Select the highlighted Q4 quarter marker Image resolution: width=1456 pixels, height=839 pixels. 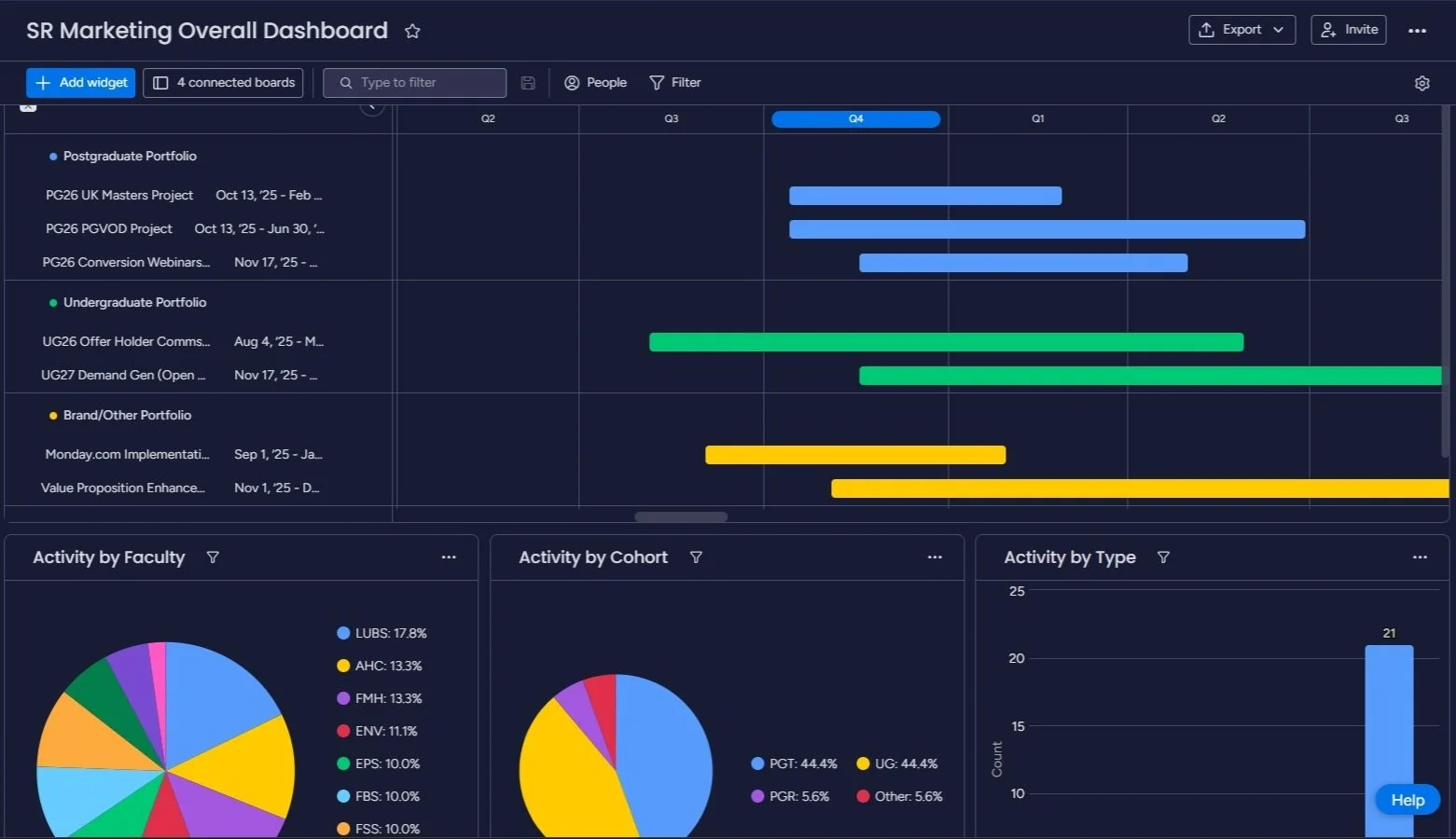coord(854,118)
